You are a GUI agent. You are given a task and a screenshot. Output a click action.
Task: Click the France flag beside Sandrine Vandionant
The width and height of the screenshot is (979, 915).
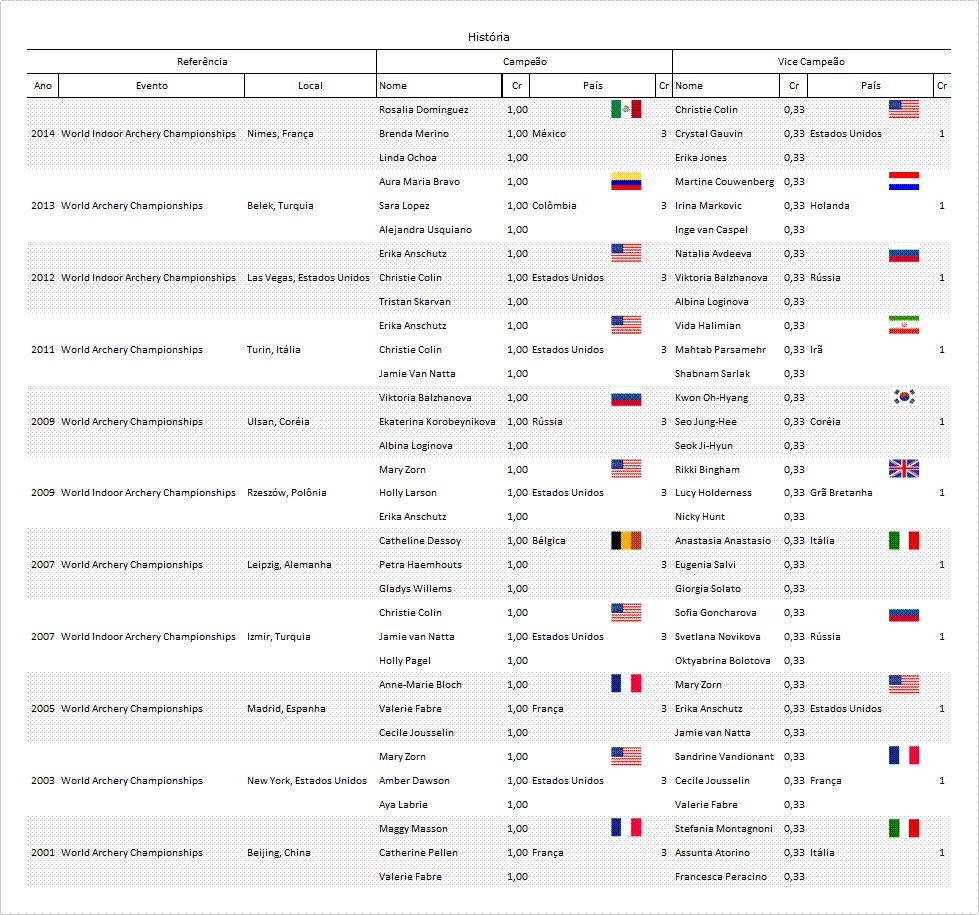click(904, 755)
